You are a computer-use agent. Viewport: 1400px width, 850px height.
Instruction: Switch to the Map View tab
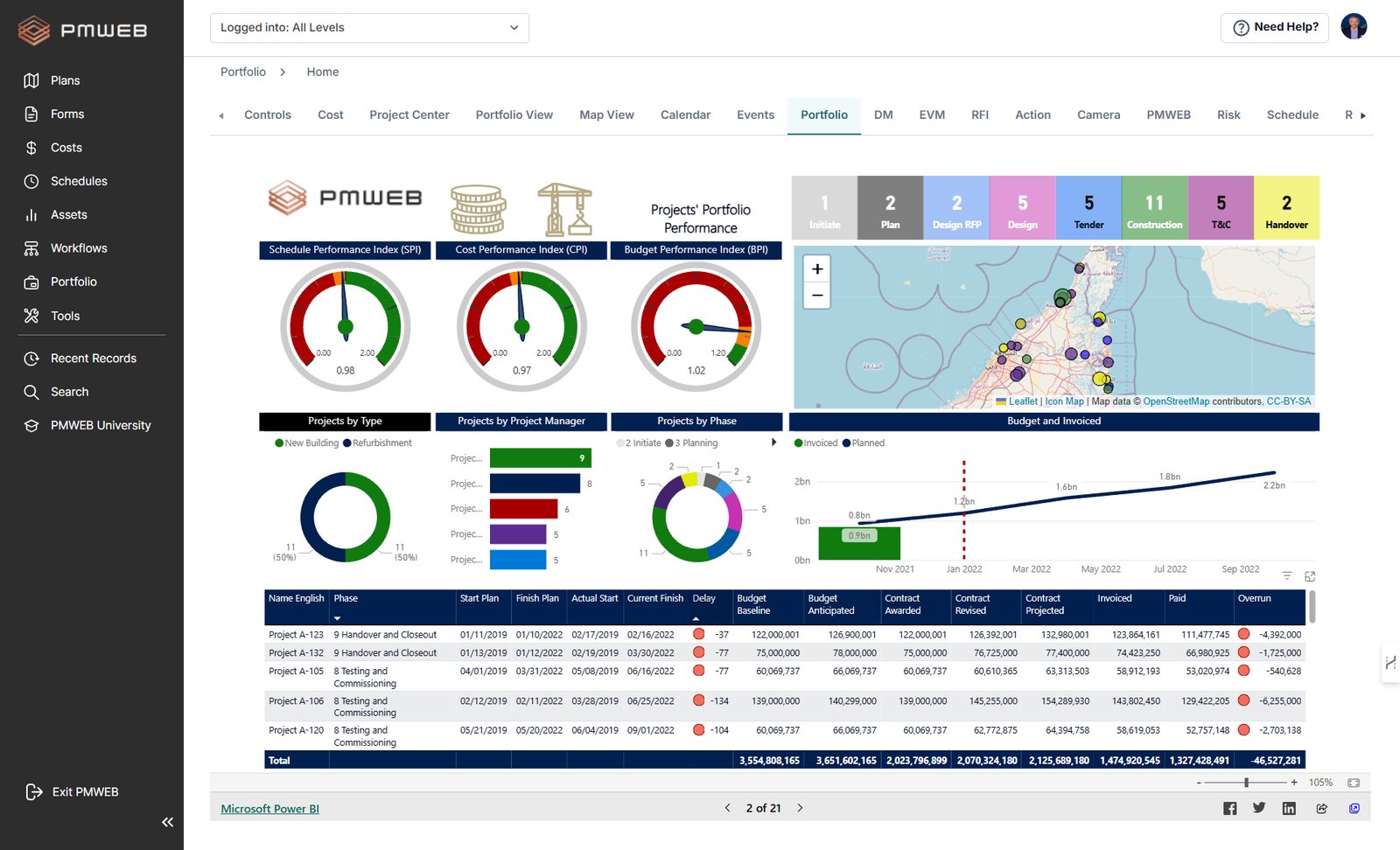point(606,115)
